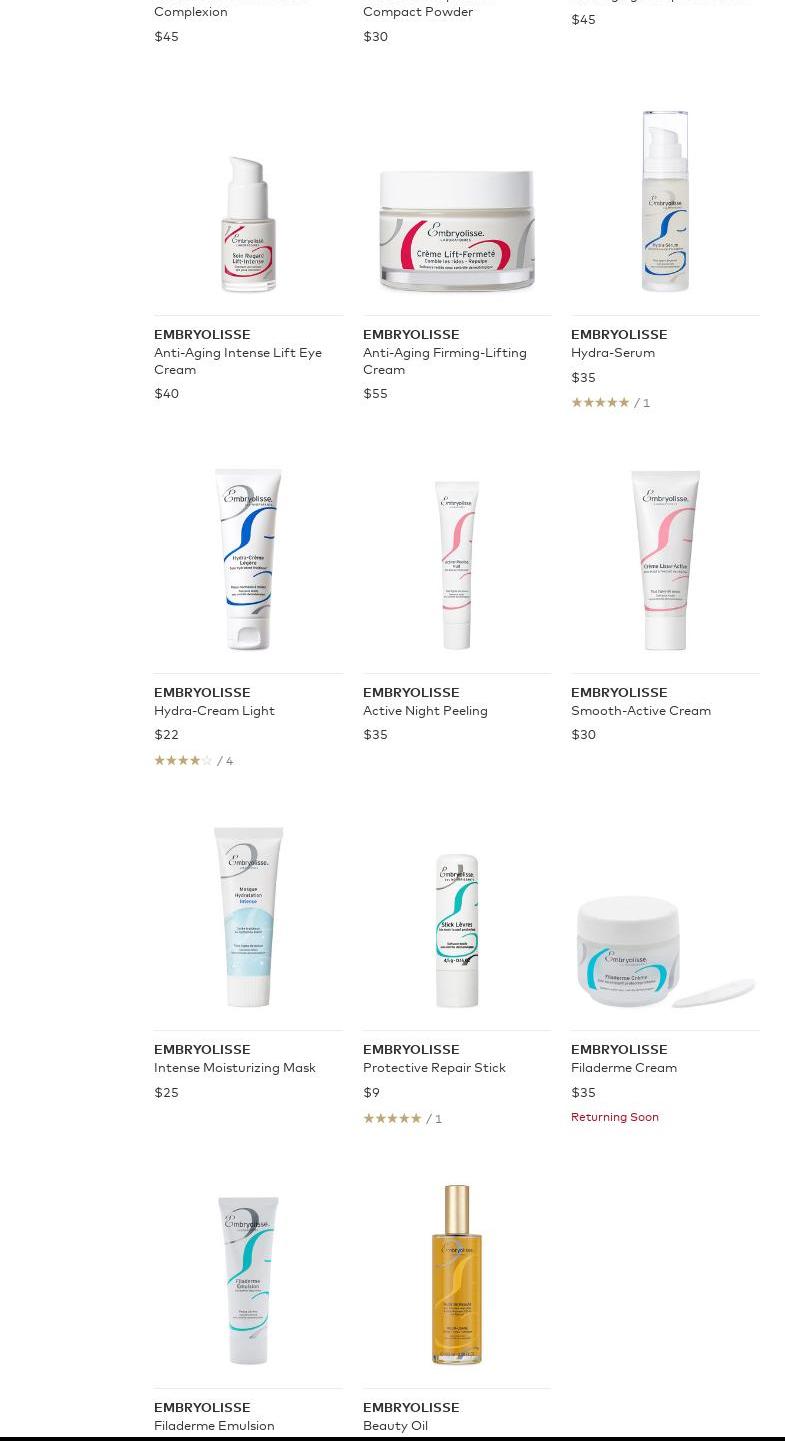This screenshot has width=785, height=1441.
Task: View the Beauty Oil bottle image
Action: click(x=457, y=1275)
